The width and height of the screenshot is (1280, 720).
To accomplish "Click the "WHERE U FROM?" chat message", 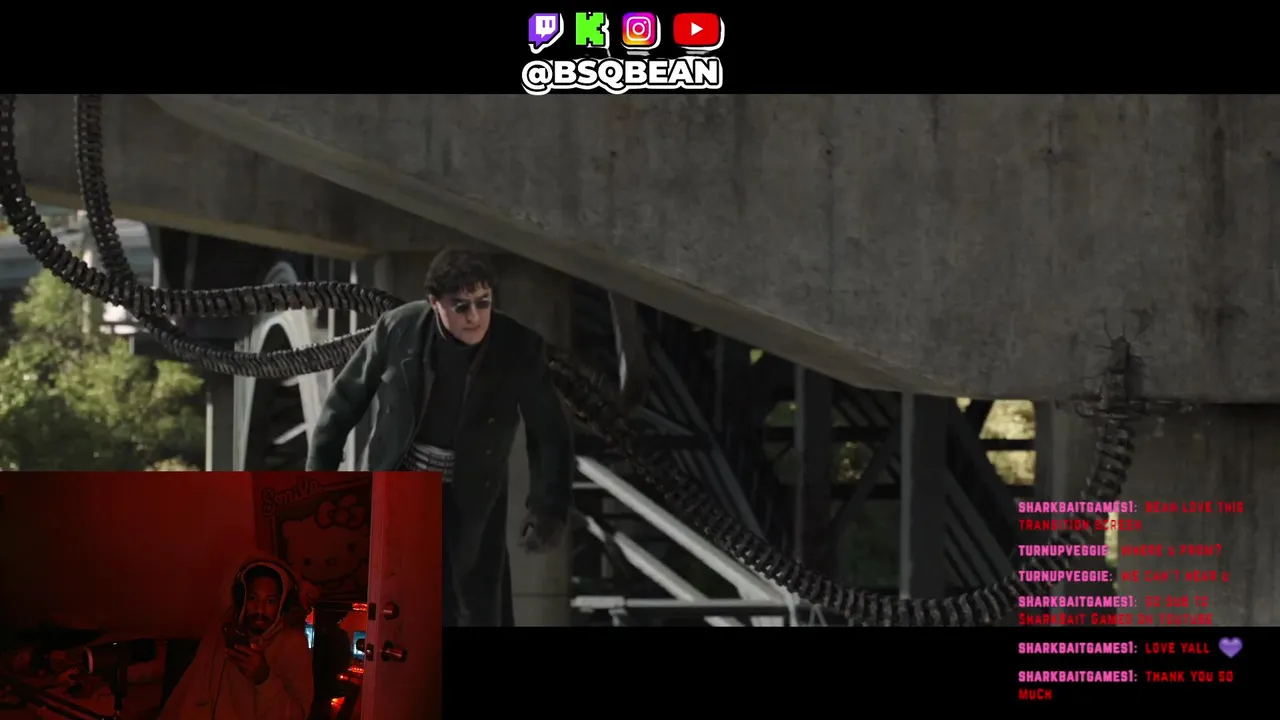I will point(1120,551).
